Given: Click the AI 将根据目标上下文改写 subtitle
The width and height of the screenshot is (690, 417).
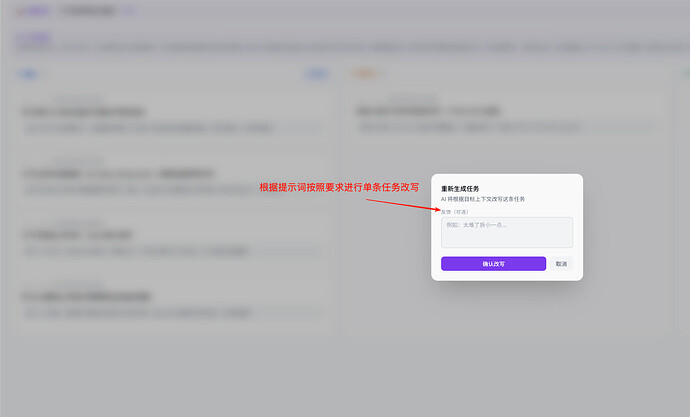Looking at the screenshot, I should [x=483, y=199].
